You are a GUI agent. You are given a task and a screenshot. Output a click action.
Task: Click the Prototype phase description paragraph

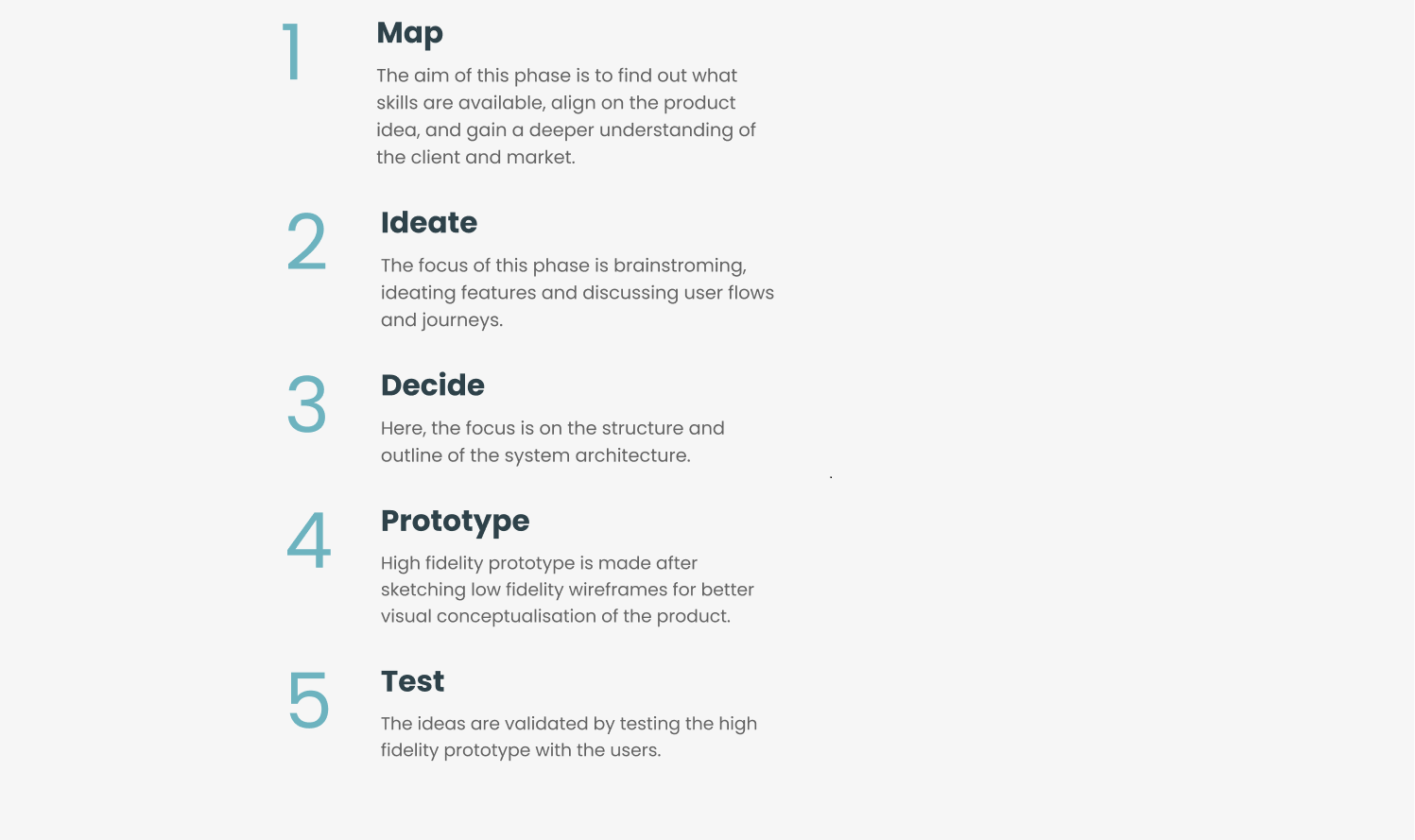[567, 590]
